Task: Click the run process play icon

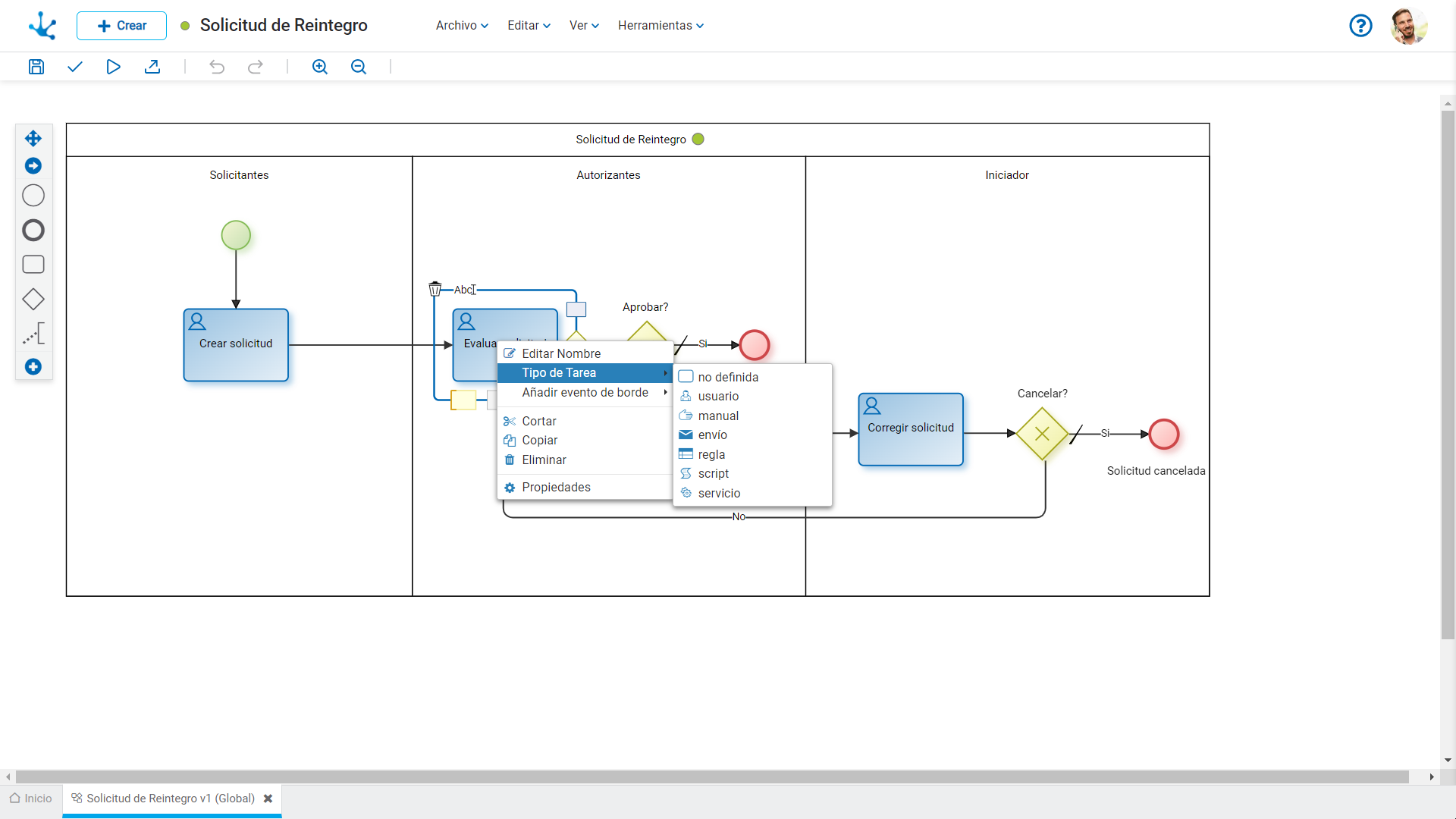Action: [x=113, y=67]
